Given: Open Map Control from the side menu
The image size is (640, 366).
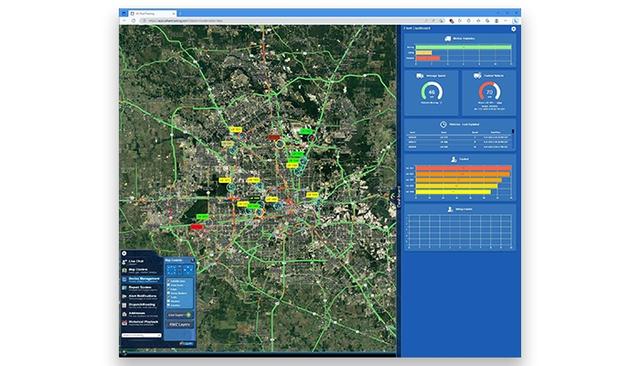Looking at the screenshot, I should (x=141, y=271).
